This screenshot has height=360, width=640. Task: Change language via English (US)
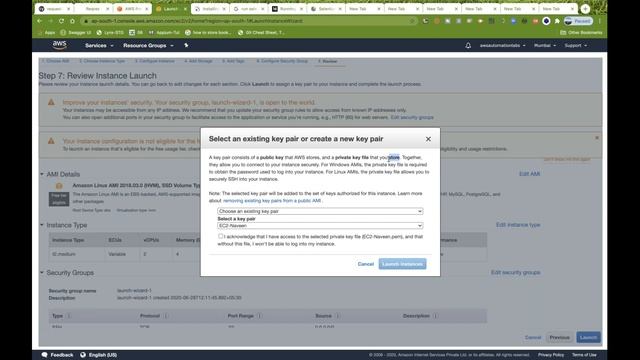[x=98, y=355]
